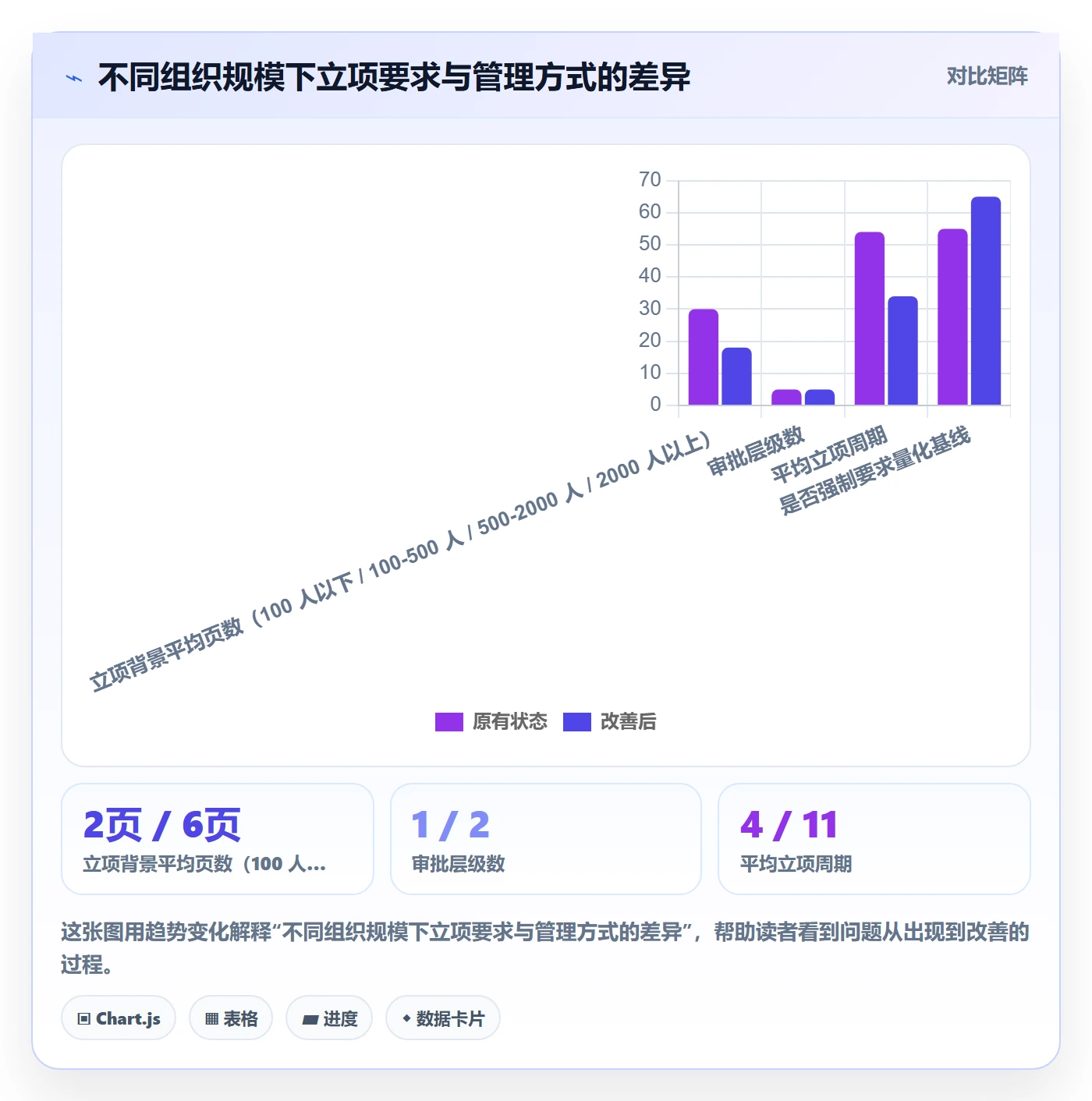The width and height of the screenshot is (1092, 1101).
Task: Click the 20 y-axis tick value
Action: coord(650,341)
